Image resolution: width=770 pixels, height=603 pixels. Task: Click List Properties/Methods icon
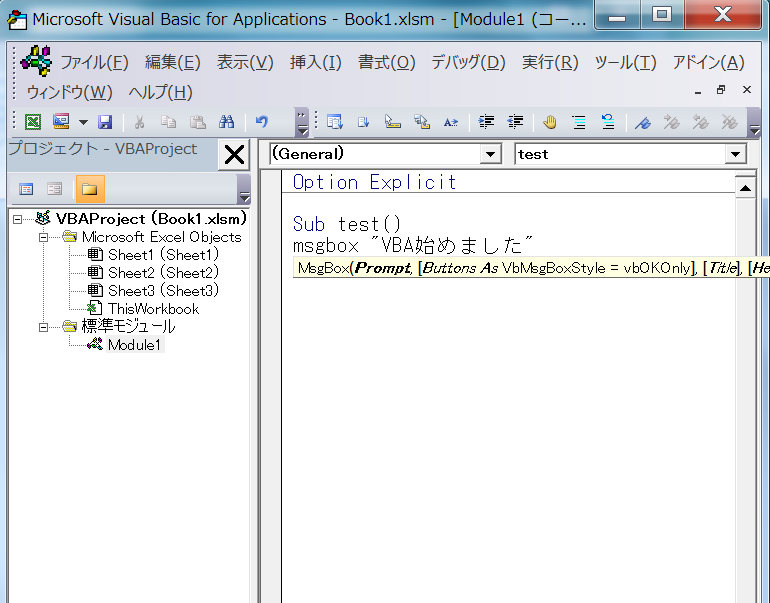(334, 122)
